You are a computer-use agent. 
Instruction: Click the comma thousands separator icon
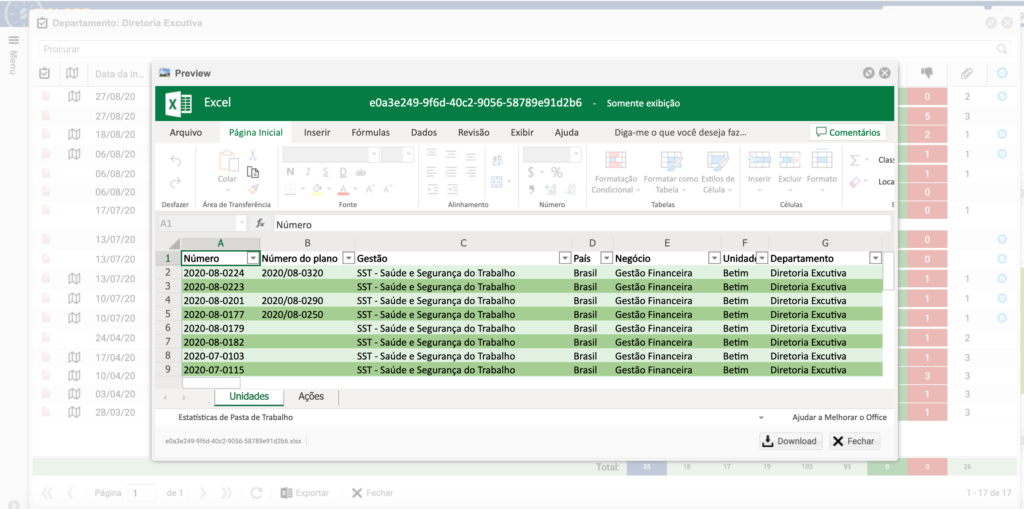(532, 189)
